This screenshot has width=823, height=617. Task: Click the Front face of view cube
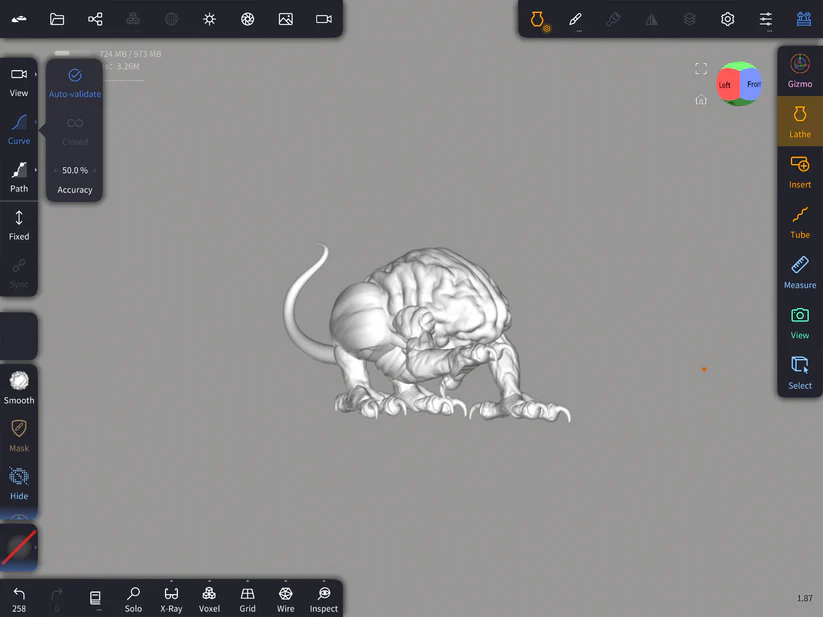(752, 84)
